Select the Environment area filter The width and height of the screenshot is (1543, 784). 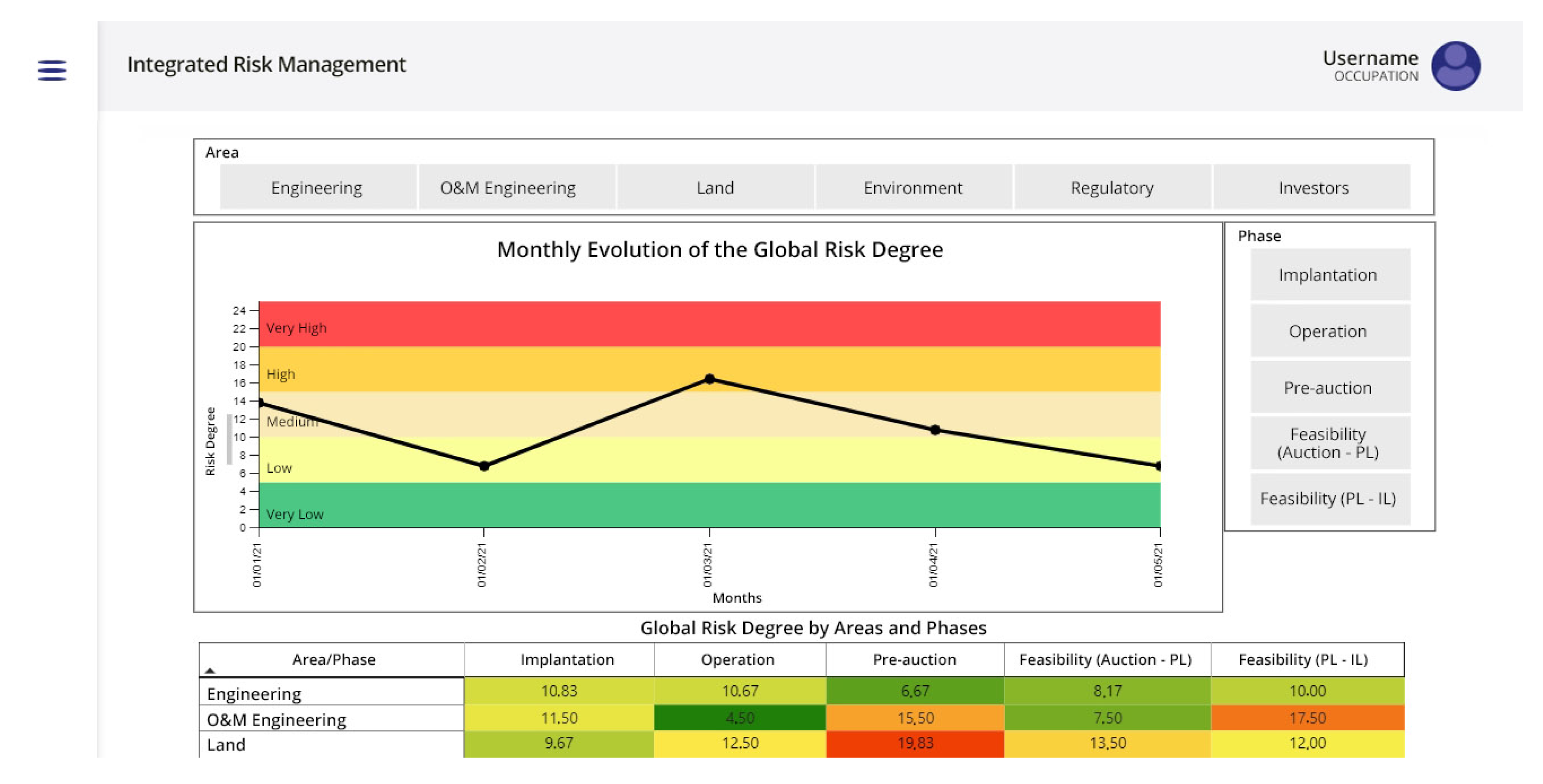[x=912, y=187]
